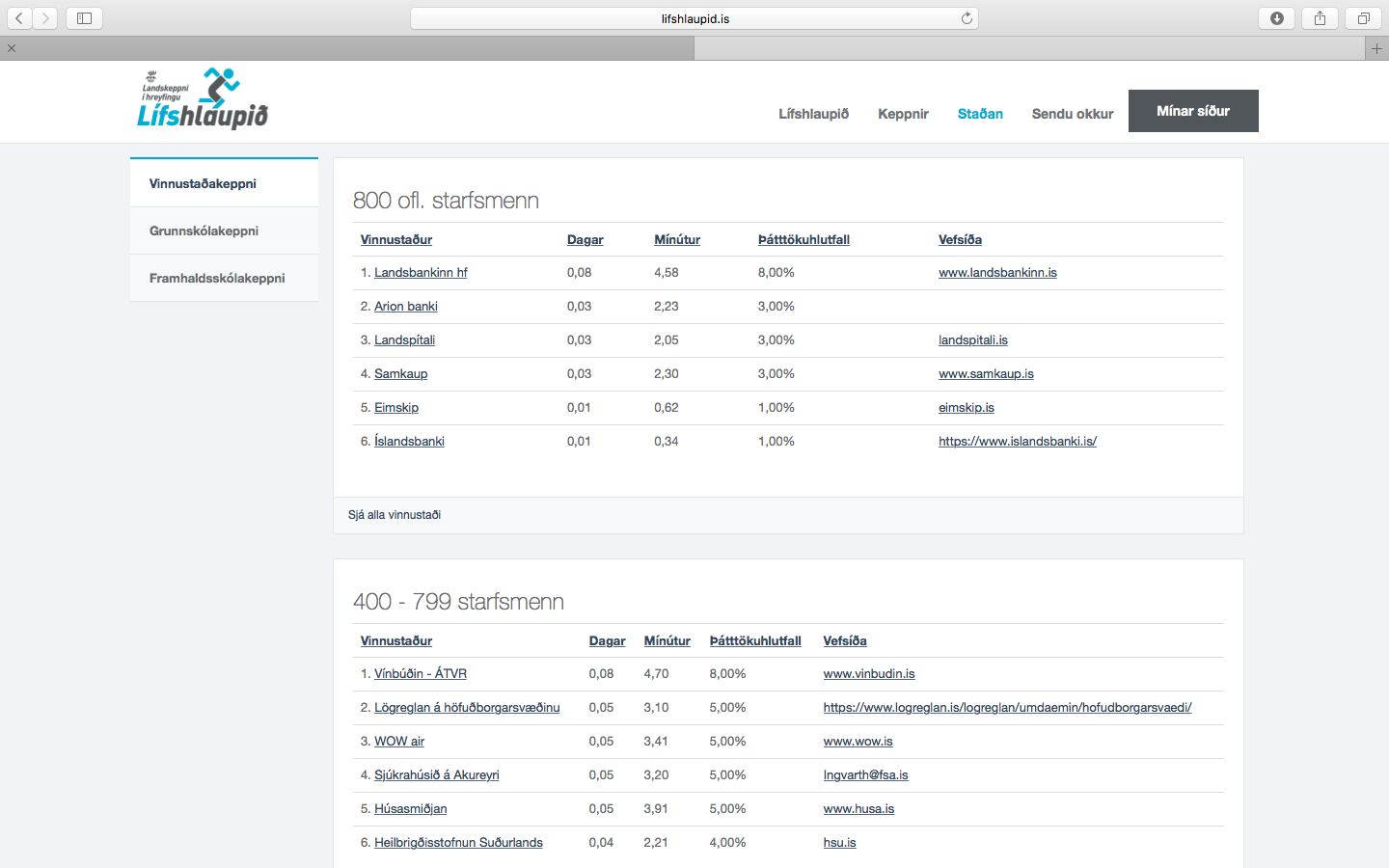Open the Share menu icon

click(x=1320, y=18)
